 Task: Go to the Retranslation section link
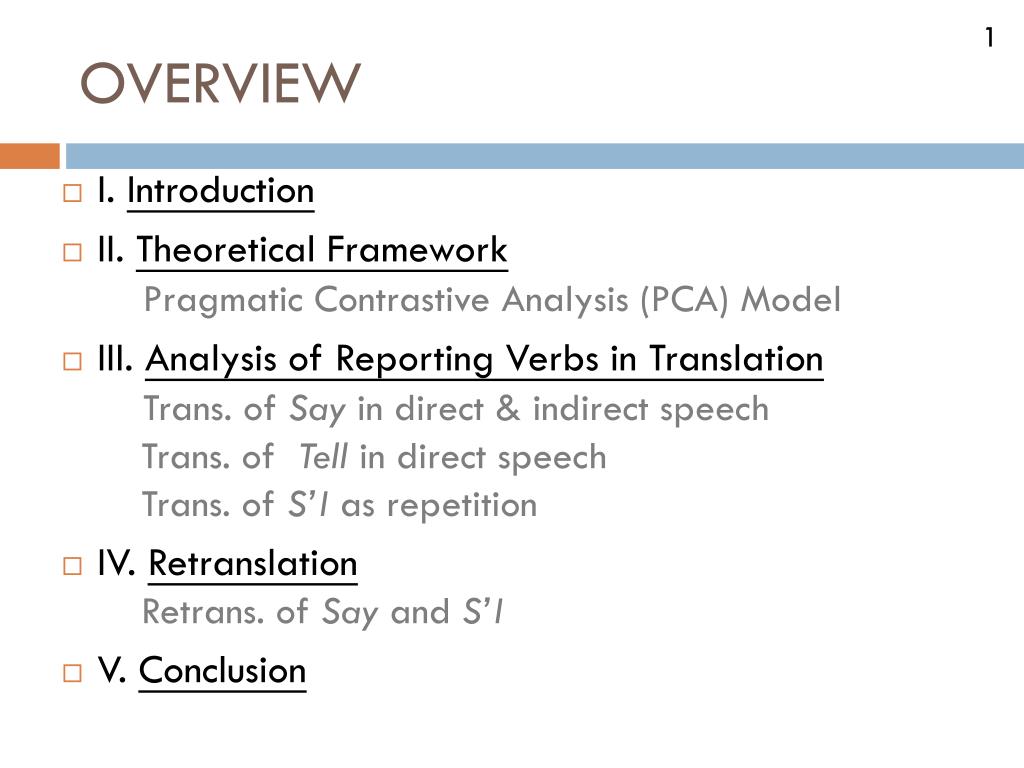point(253,564)
